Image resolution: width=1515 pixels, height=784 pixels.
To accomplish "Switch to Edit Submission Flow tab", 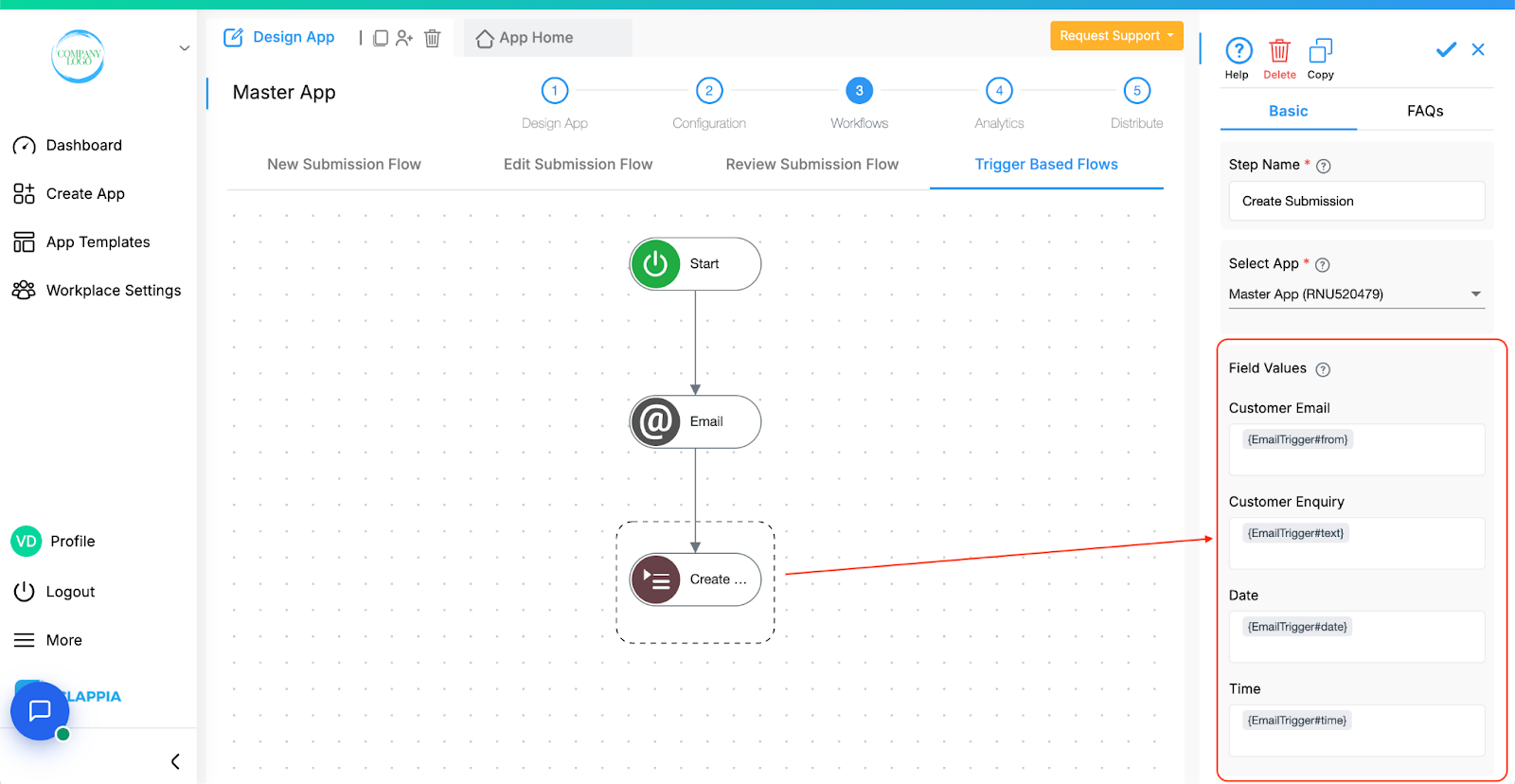I will point(578,164).
